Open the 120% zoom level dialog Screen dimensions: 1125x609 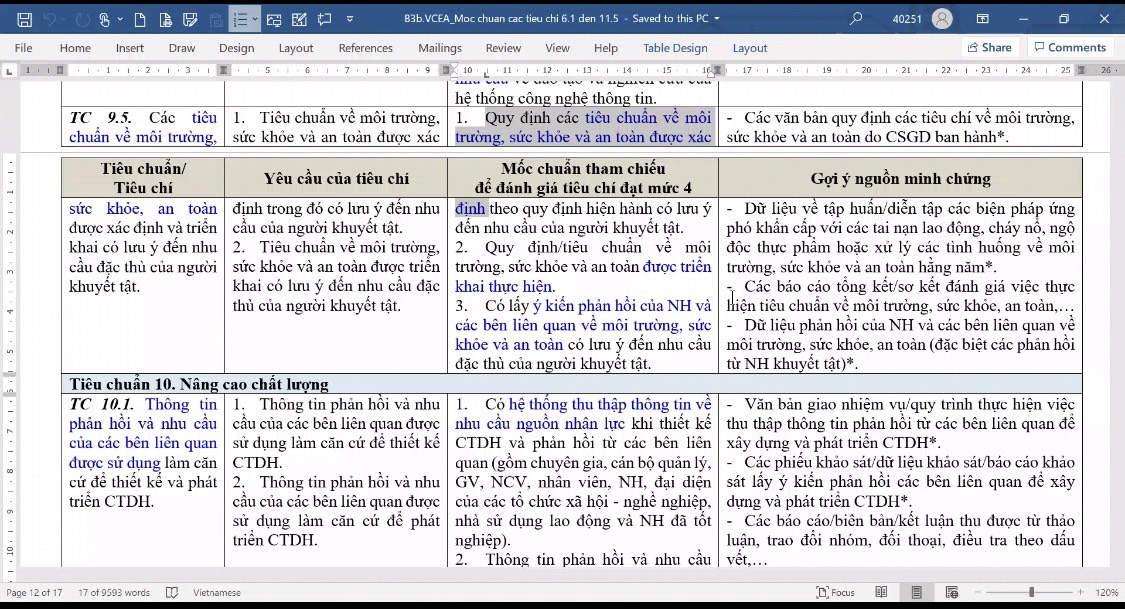[1106, 593]
